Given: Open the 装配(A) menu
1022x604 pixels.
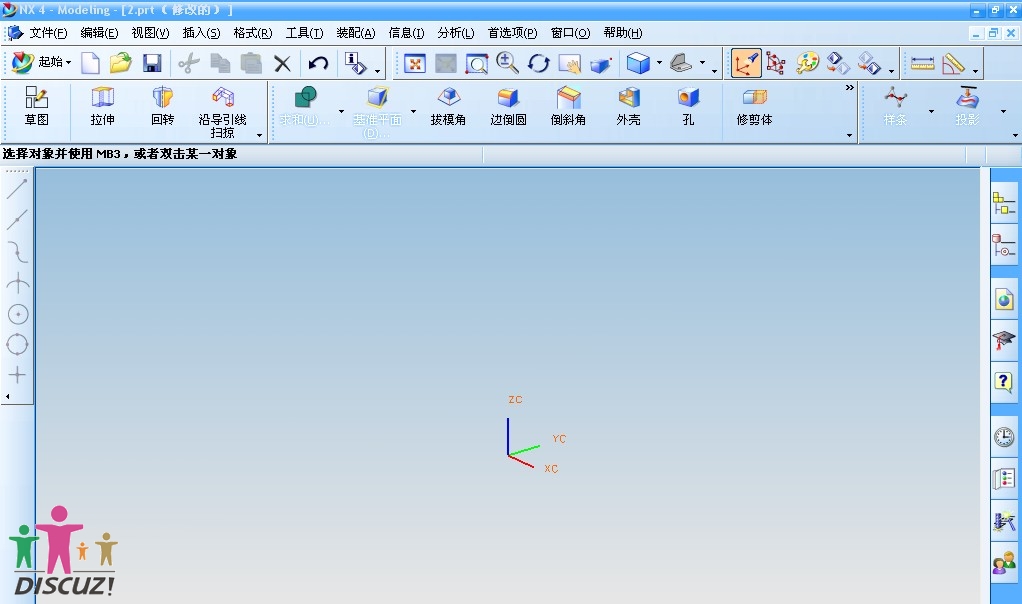Looking at the screenshot, I should point(355,33).
